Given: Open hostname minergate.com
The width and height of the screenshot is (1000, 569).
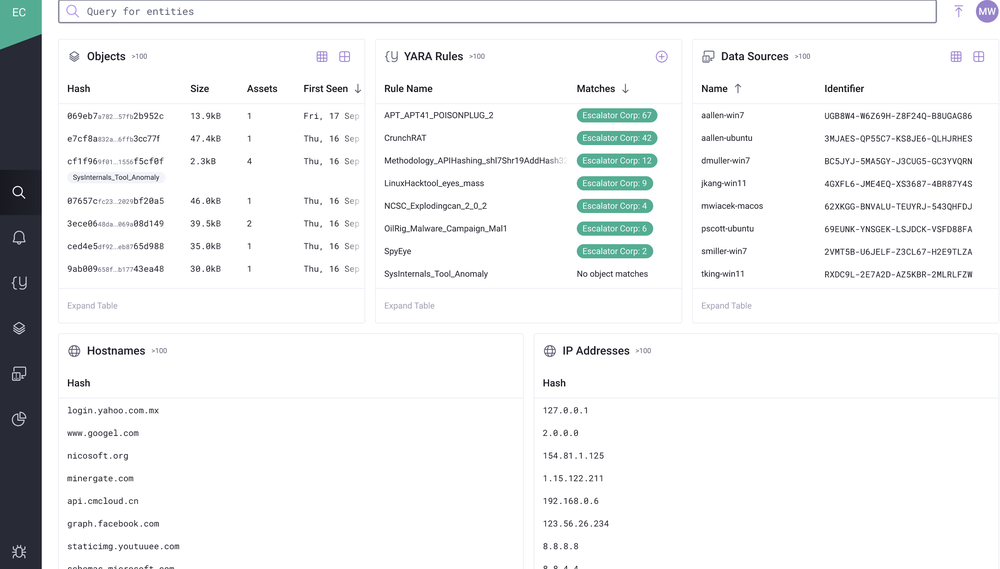Looking at the screenshot, I should coord(100,478).
